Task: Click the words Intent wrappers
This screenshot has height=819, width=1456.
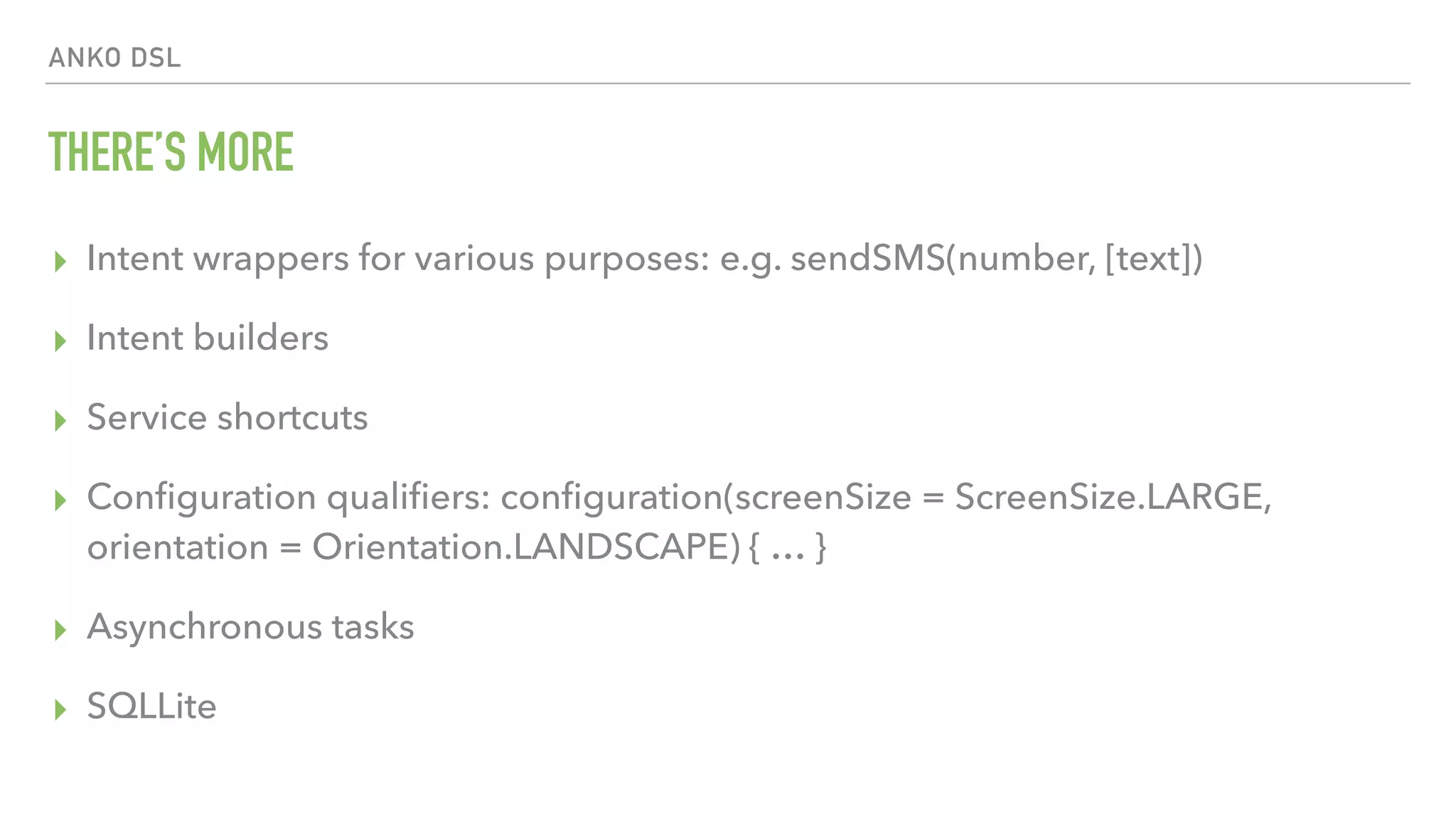Action: (218, 258)
